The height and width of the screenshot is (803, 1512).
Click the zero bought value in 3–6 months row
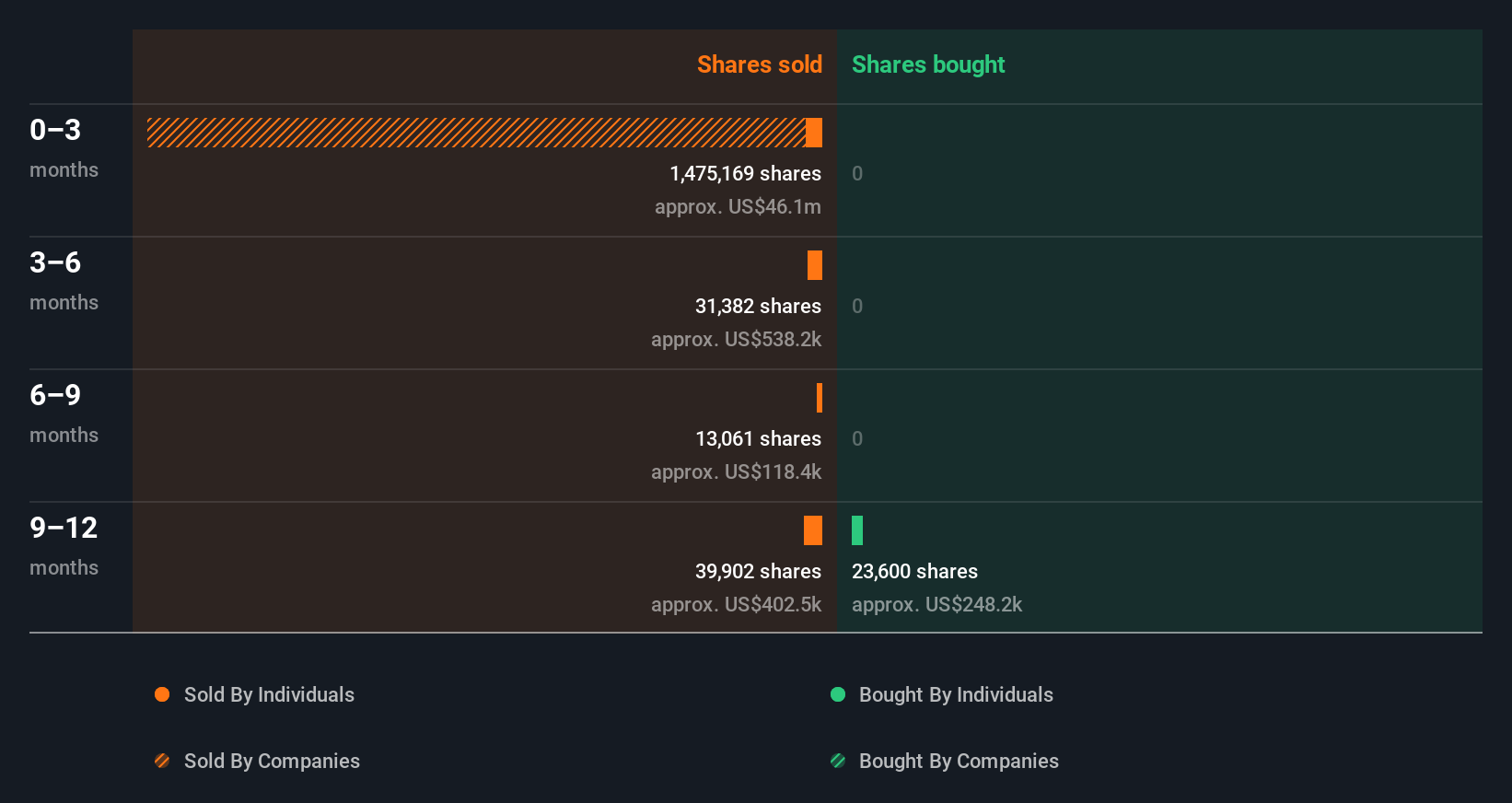point(857,306)
